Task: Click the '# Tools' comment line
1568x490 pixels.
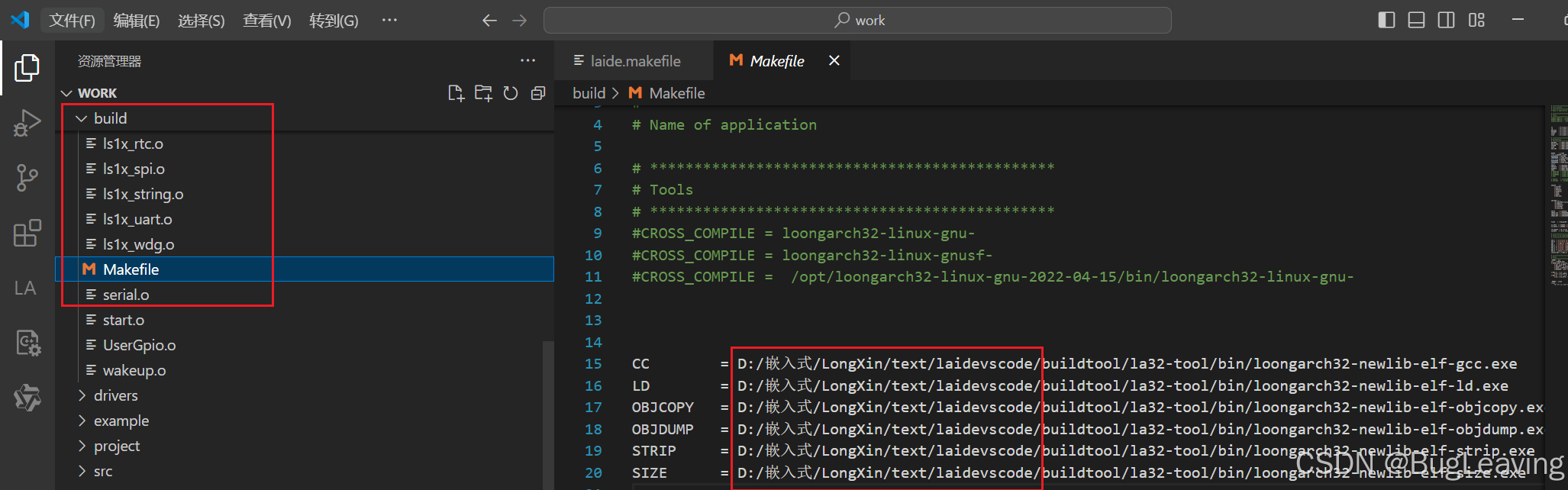Action: pos(663,190)
